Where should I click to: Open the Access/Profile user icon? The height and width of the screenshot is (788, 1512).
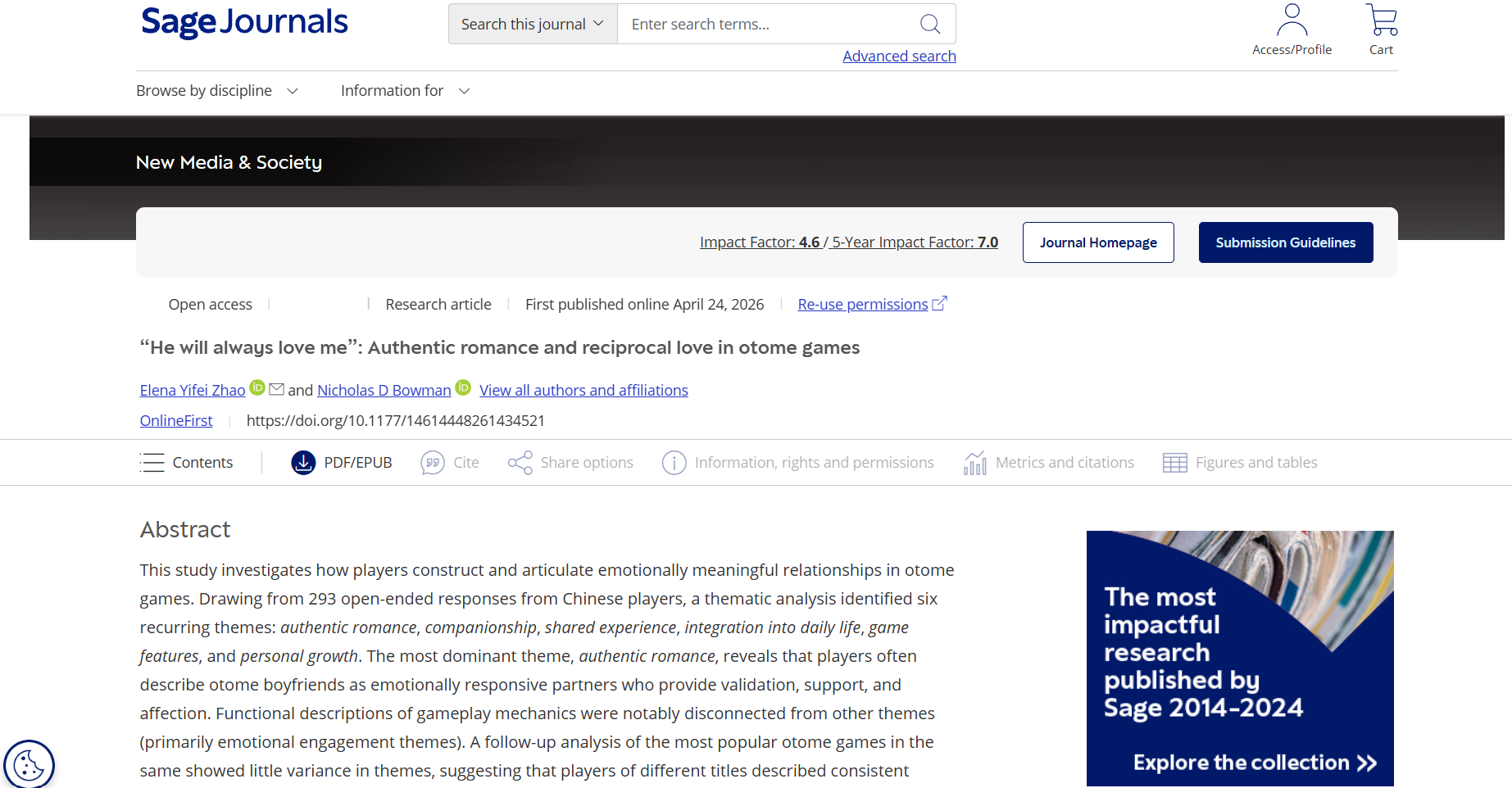click(x=1292, y=20)
